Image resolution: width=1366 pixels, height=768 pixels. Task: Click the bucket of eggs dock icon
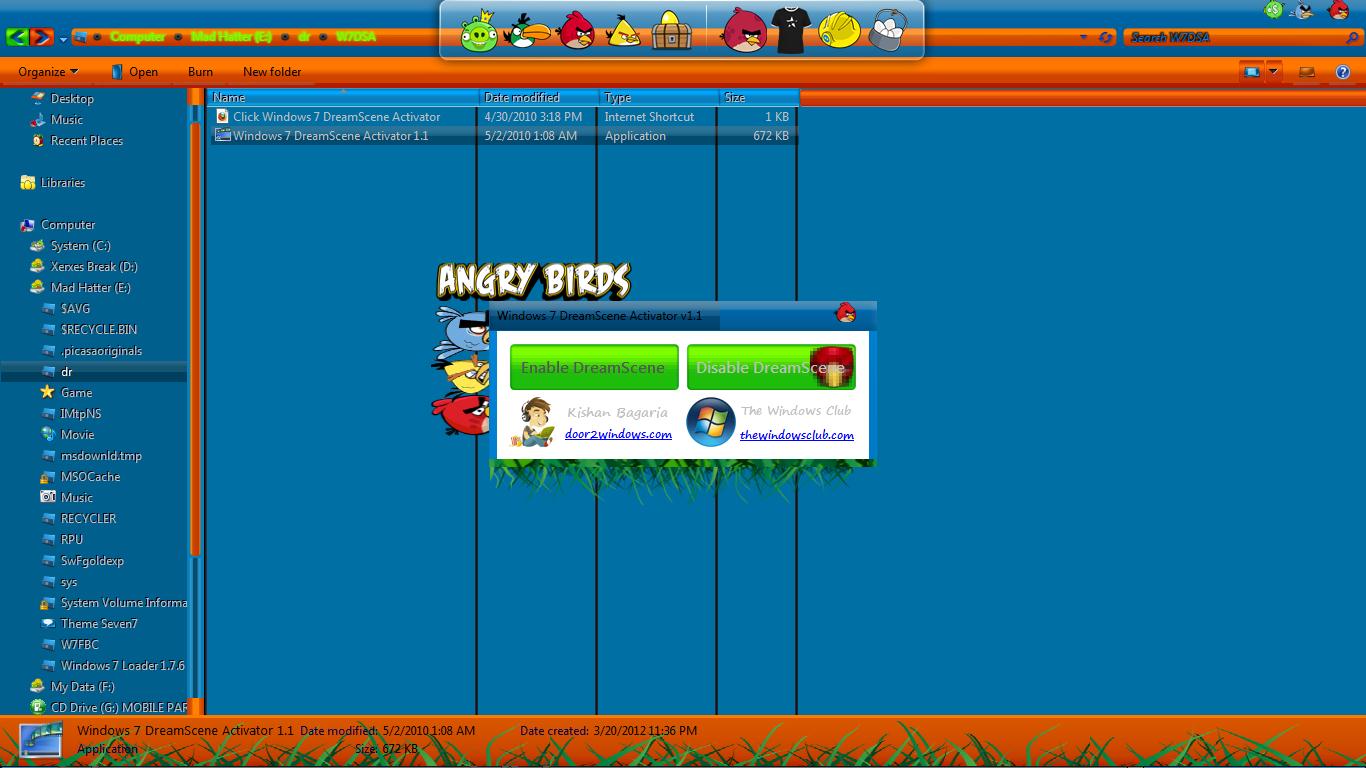coord(887,31)
